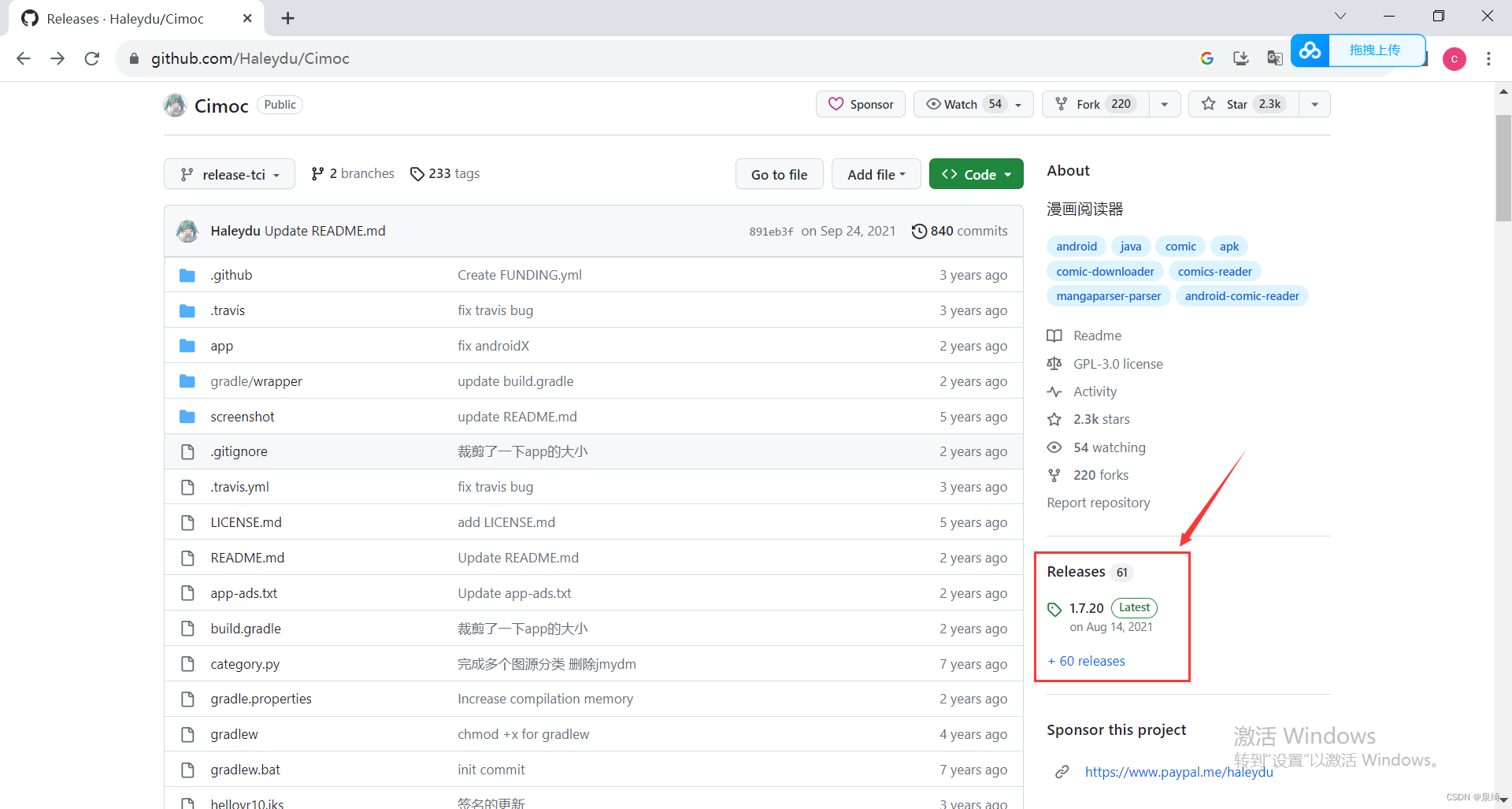Viewport: 1512px width, 809px height.
Task: Star the repository
Action: 1243,104
